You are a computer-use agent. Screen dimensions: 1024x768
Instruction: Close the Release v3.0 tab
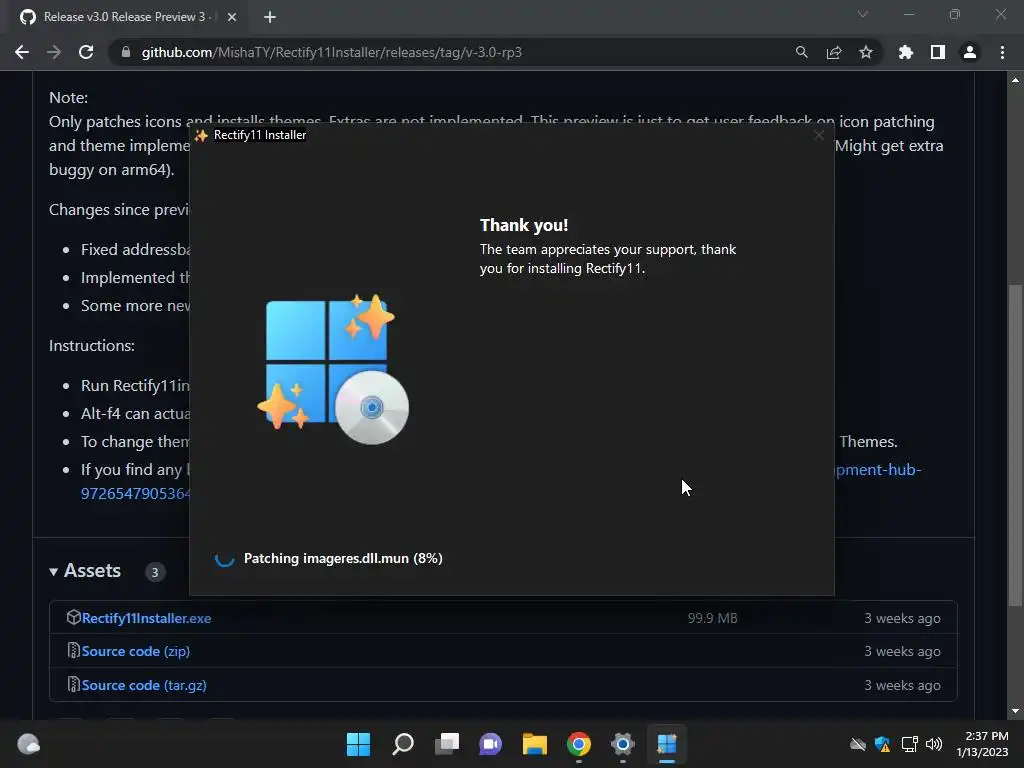pos(232,17)
